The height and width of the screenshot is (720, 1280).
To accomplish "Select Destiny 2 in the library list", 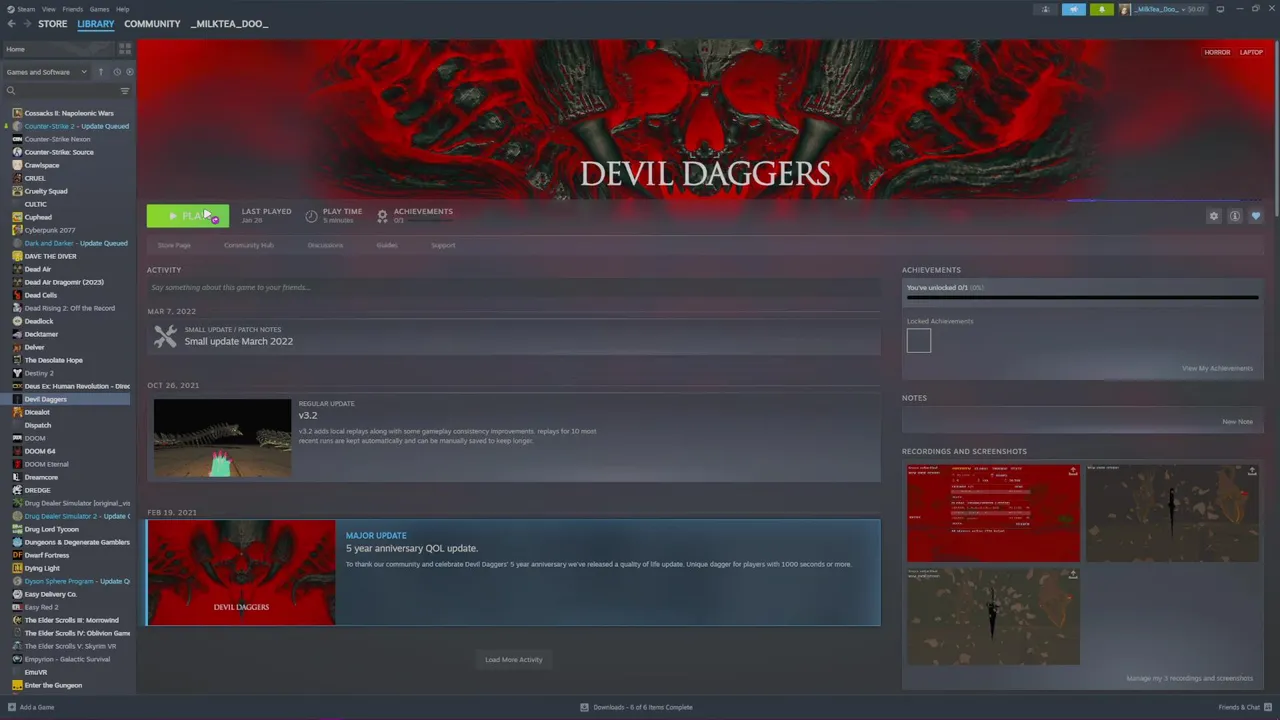I will pyautogui.click(x=39, y=373).
